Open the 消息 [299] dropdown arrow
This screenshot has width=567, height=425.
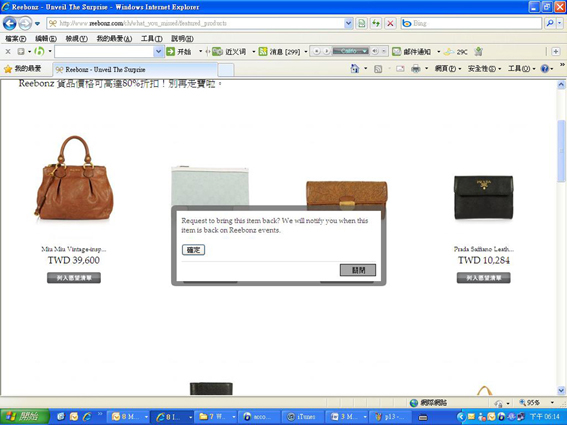pyautogui.click(x=306, y=52)
